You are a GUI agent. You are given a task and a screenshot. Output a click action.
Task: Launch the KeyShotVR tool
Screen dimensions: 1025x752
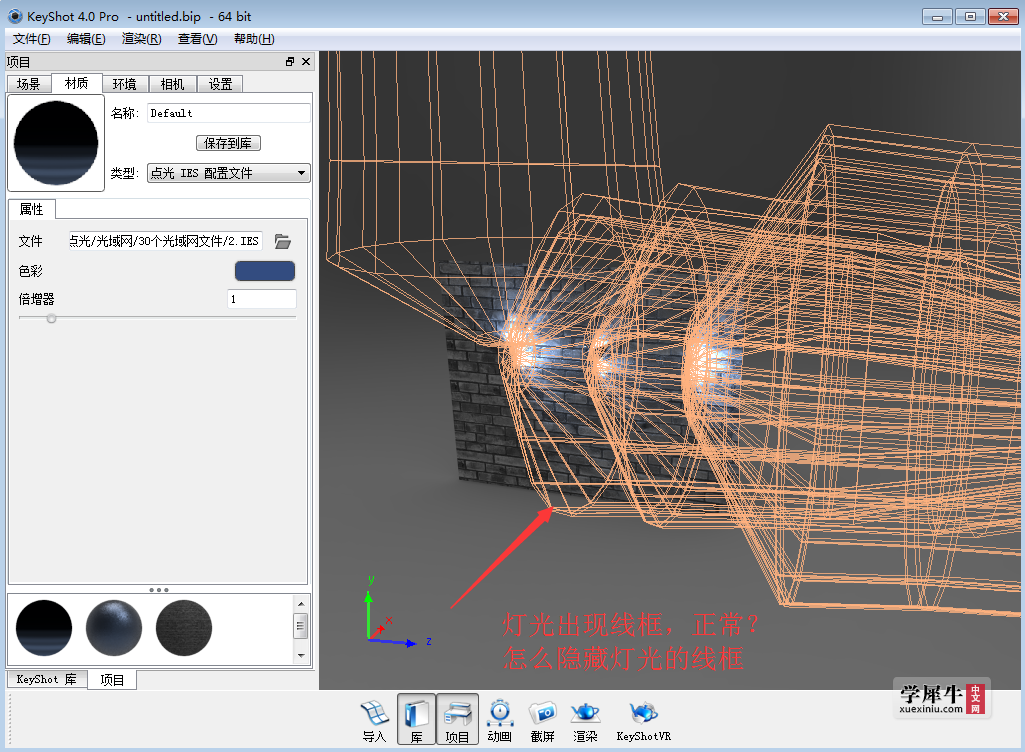644,720
